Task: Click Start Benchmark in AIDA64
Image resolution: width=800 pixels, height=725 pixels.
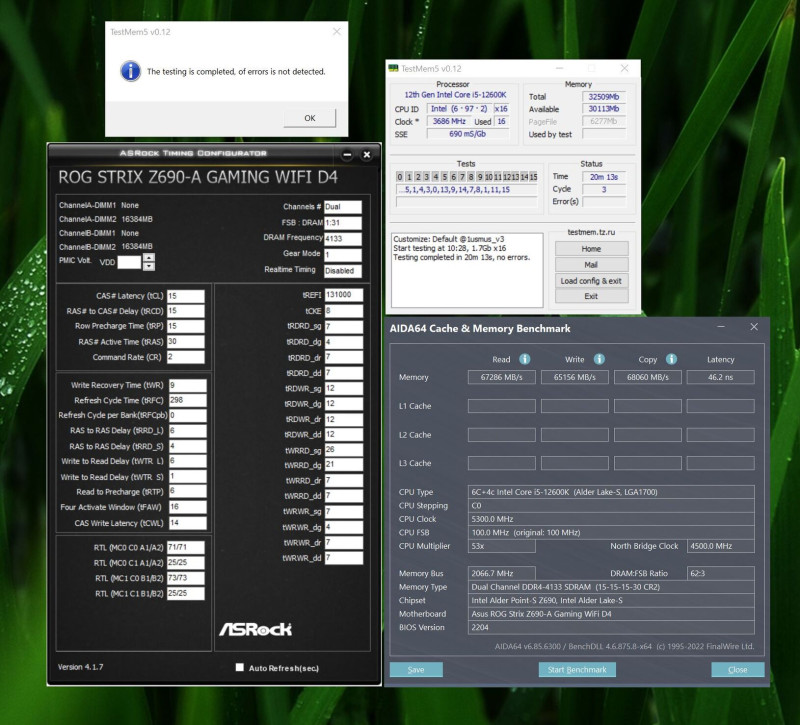Action: tap(577, 669)
